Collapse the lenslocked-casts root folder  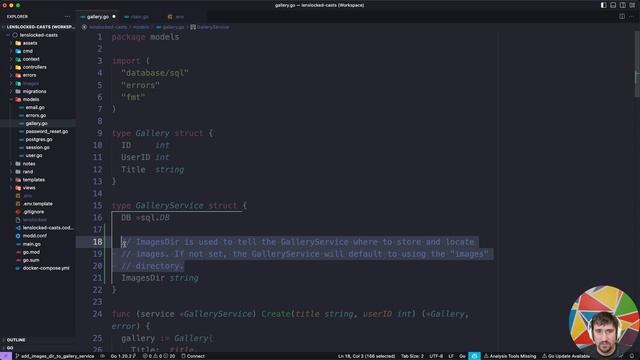[x=35, y=35]
